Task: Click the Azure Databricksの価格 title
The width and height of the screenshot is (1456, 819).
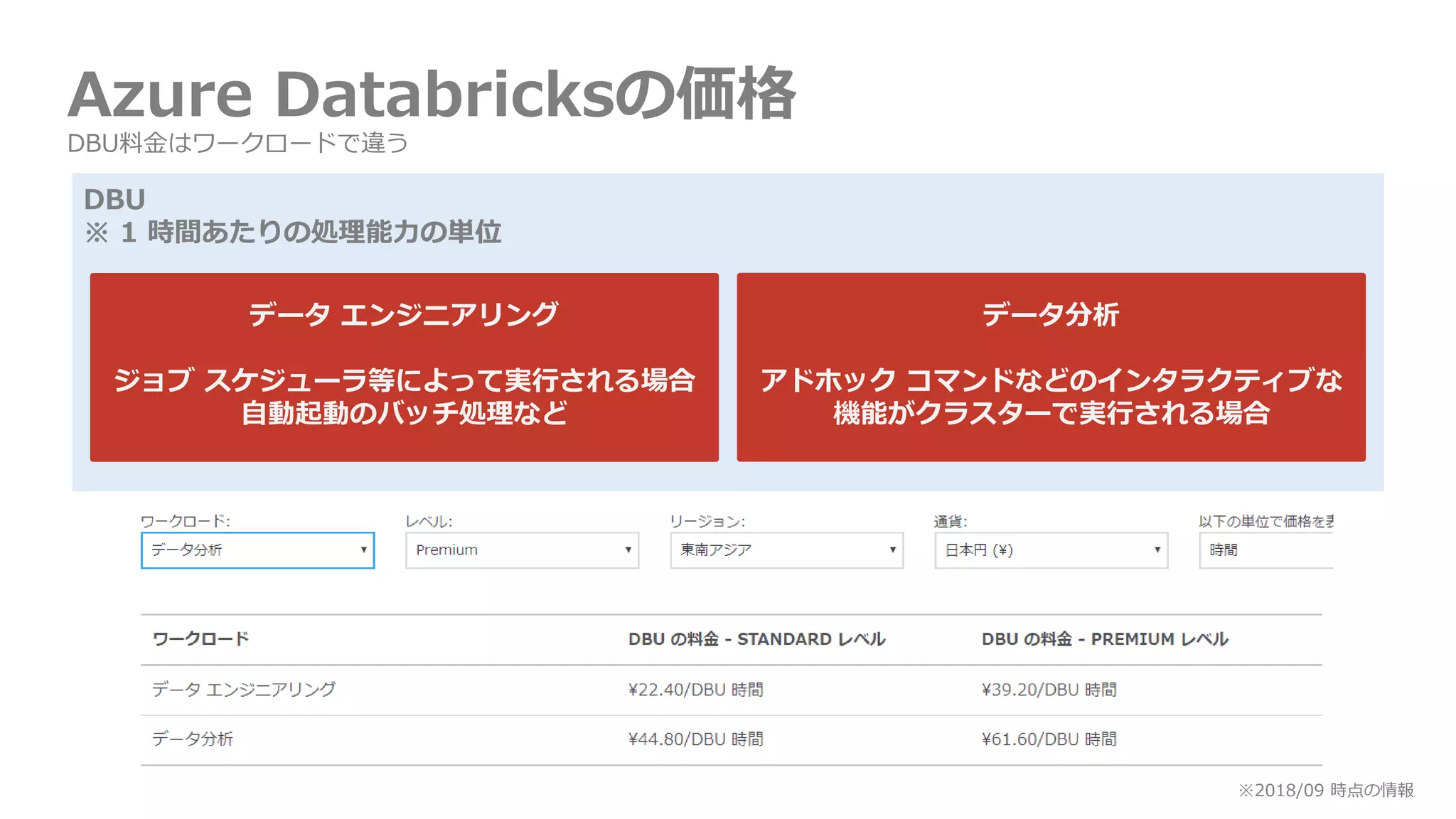Action: tap(432, 94)
